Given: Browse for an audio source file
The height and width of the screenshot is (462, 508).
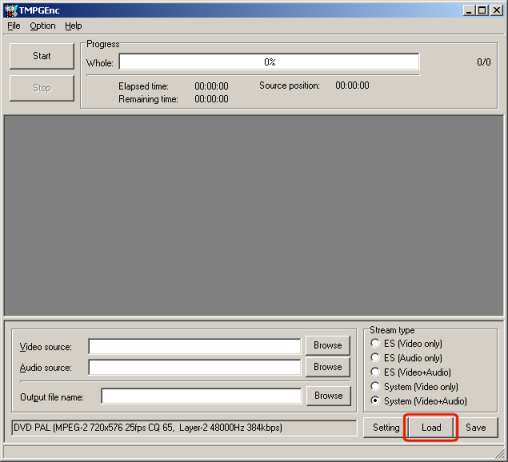Looking at the screenshot, I should pos(328,367).
